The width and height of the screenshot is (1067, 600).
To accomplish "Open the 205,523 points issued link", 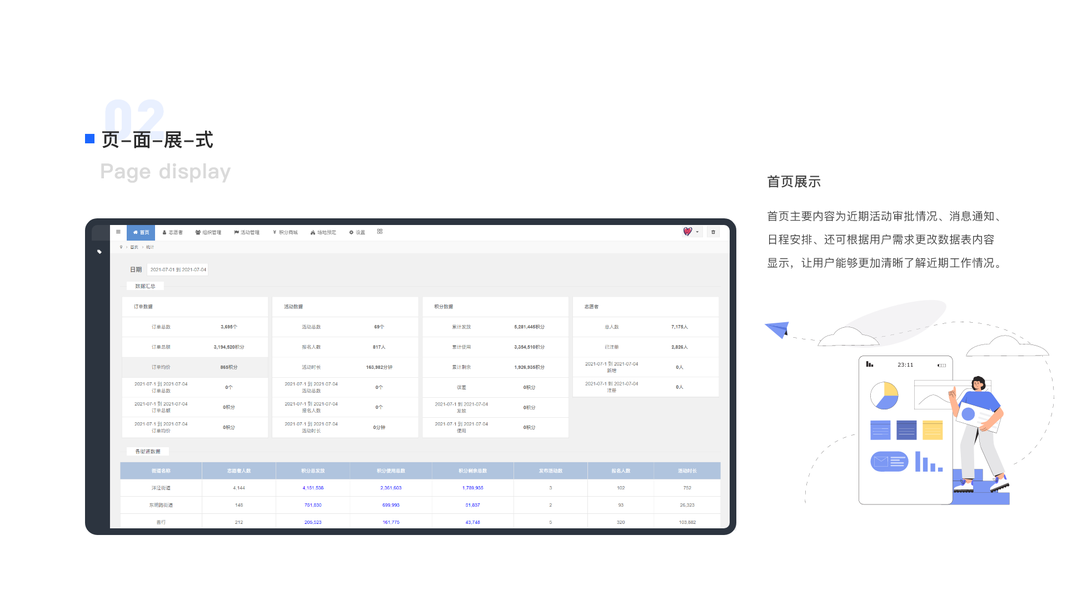I will (313, 522).
